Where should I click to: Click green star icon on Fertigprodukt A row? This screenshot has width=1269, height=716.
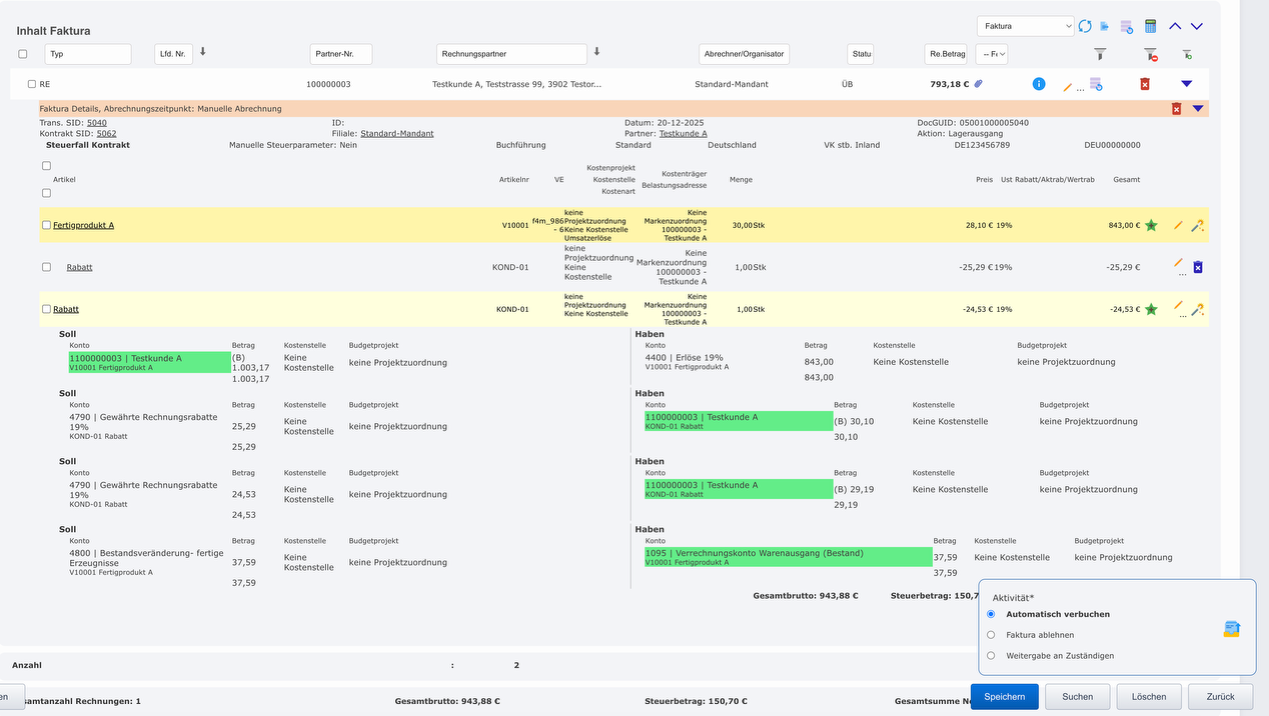(1151, 226)
